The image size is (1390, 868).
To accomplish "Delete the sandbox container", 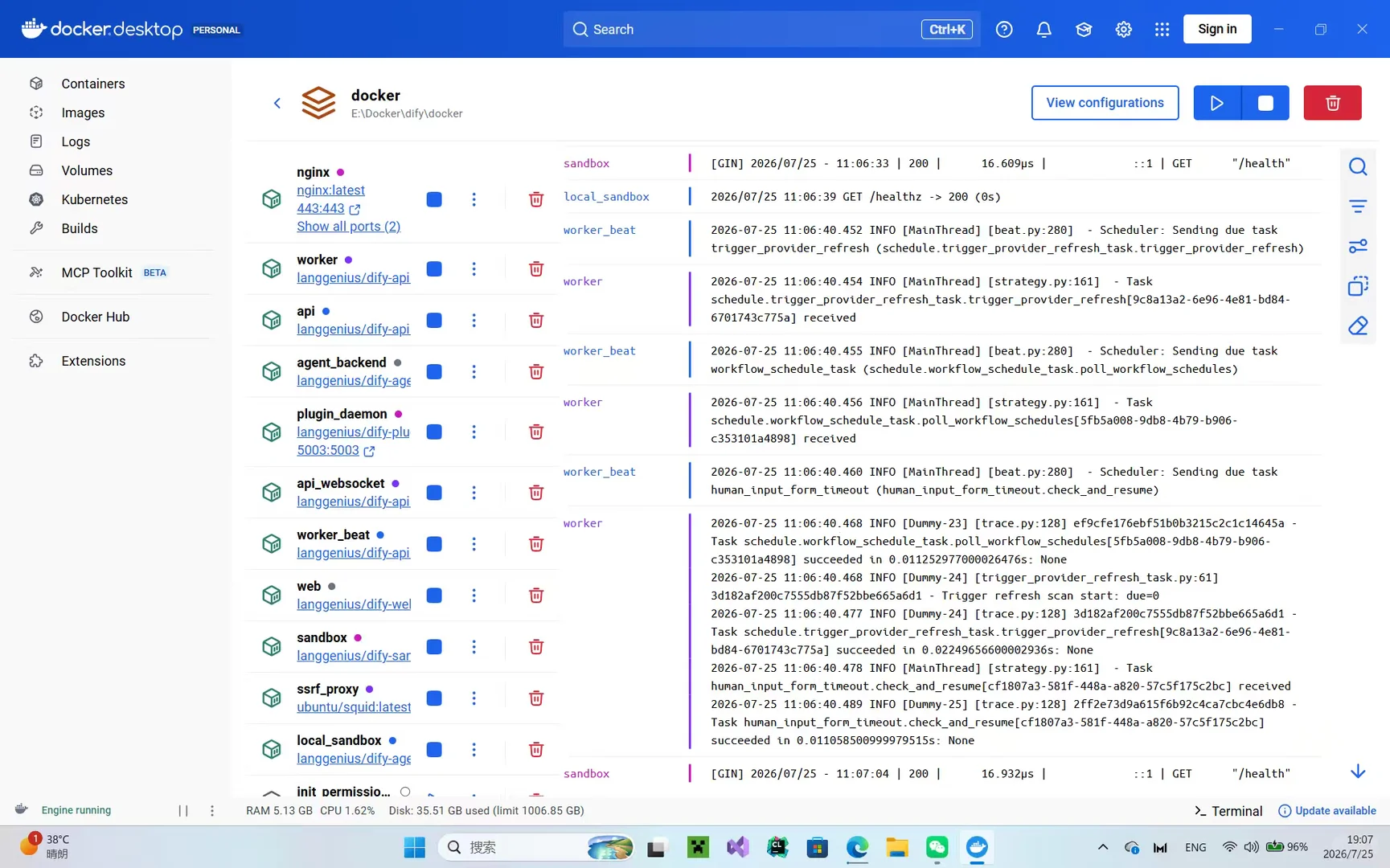I will (x=536, y=647).
